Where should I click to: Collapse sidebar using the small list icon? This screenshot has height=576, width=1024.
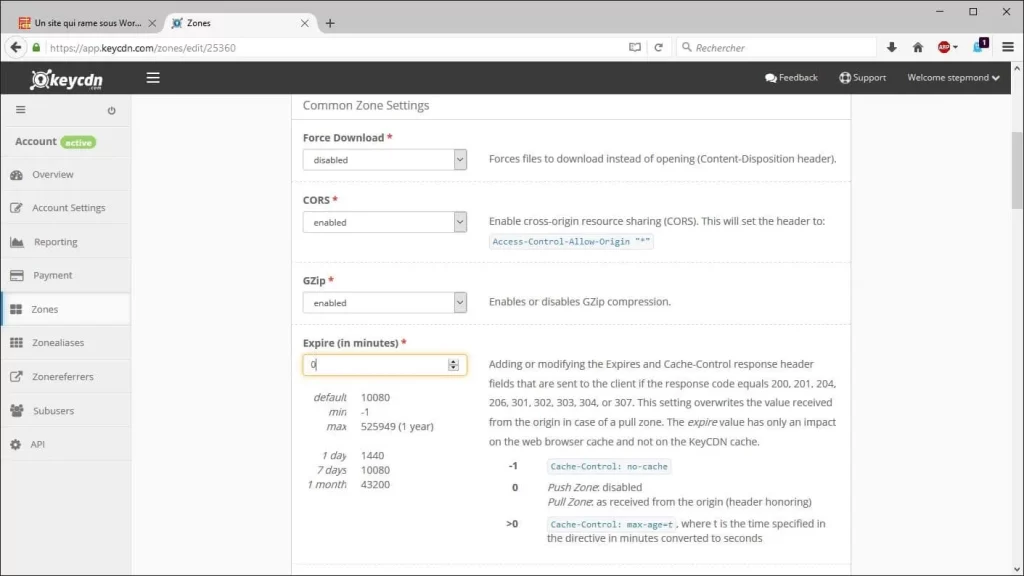click(21, 110)
